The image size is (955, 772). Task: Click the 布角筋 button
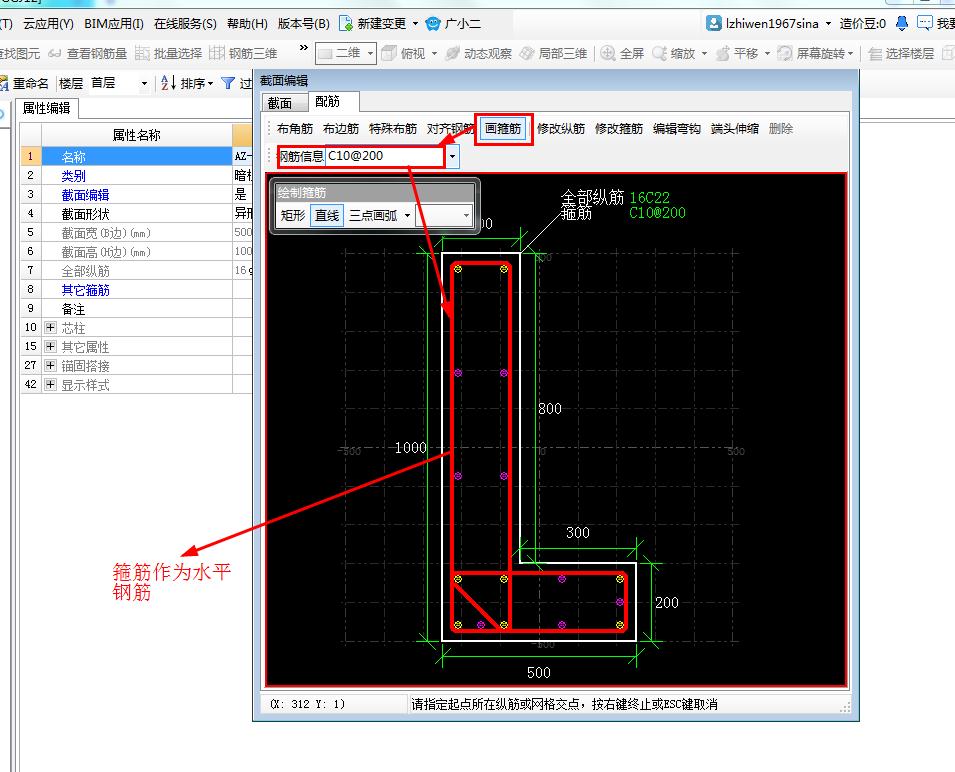tap(295, 128)
